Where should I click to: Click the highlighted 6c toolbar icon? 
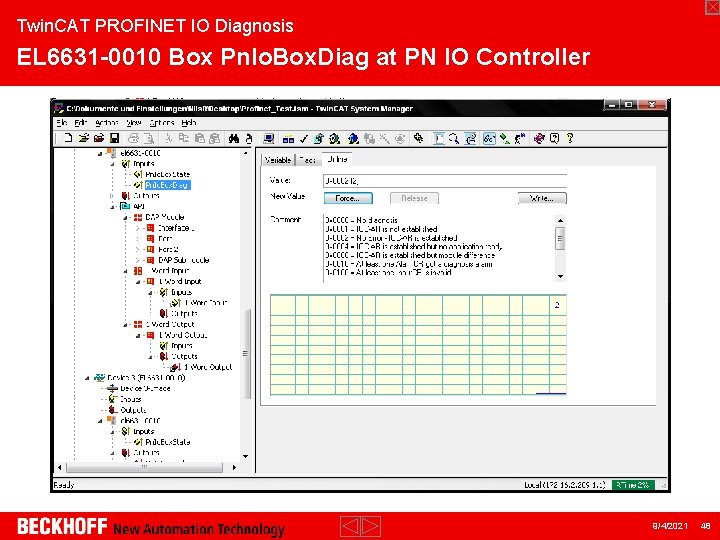tap(489, 138)
